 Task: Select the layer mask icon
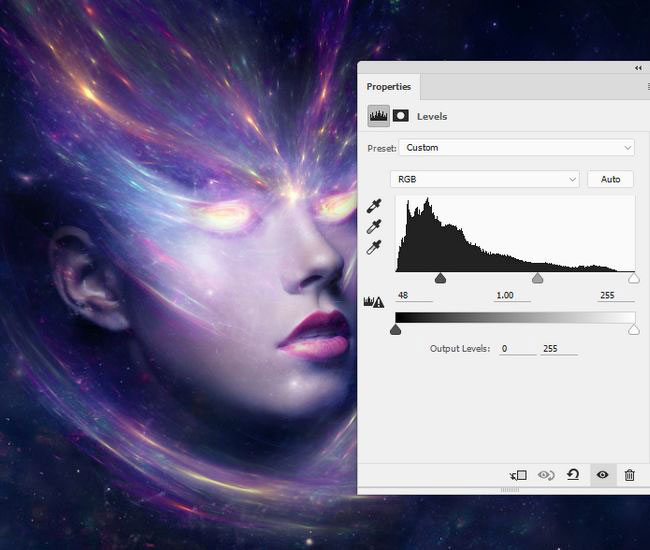pyautogui.click(x=400, y=116)
